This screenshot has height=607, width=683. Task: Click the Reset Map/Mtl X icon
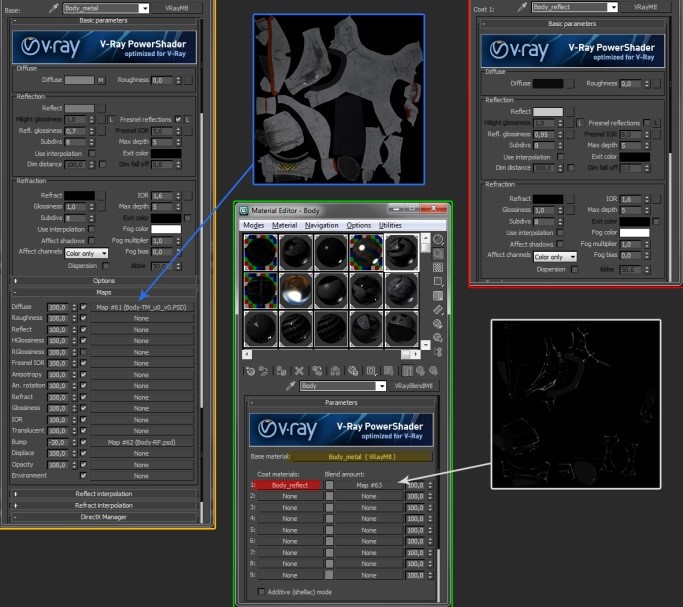click(x=299, y=371)
